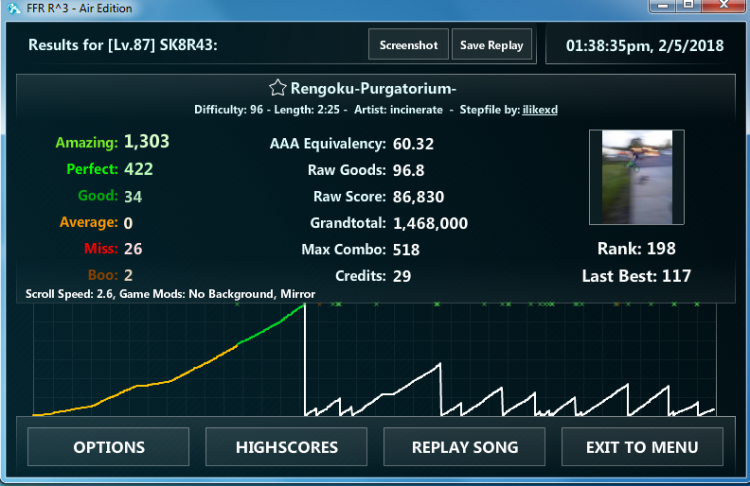Viewport: 750px width, 486px height.
Task: Click the player avatar thumbnail
Action: click(637, 178)
